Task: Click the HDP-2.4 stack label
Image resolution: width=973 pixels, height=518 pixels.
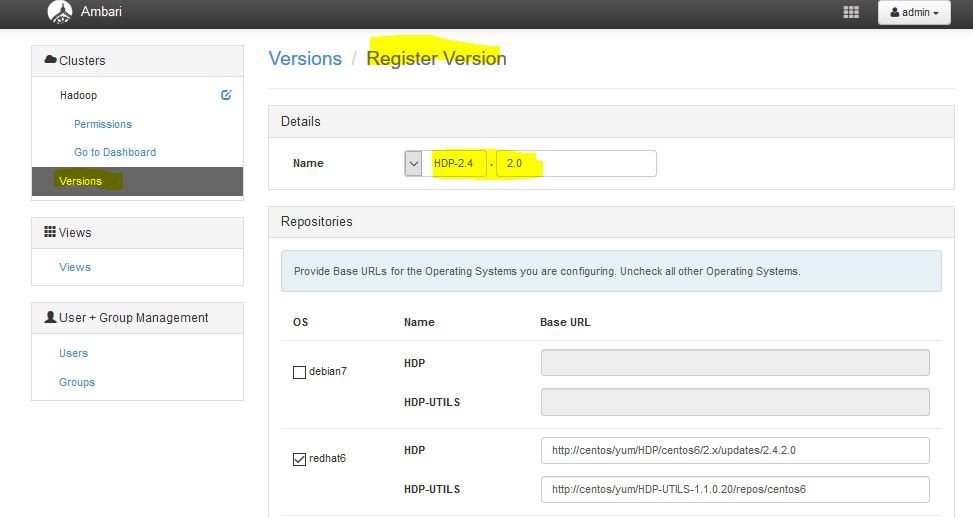Action: click(x=454, y=163)
